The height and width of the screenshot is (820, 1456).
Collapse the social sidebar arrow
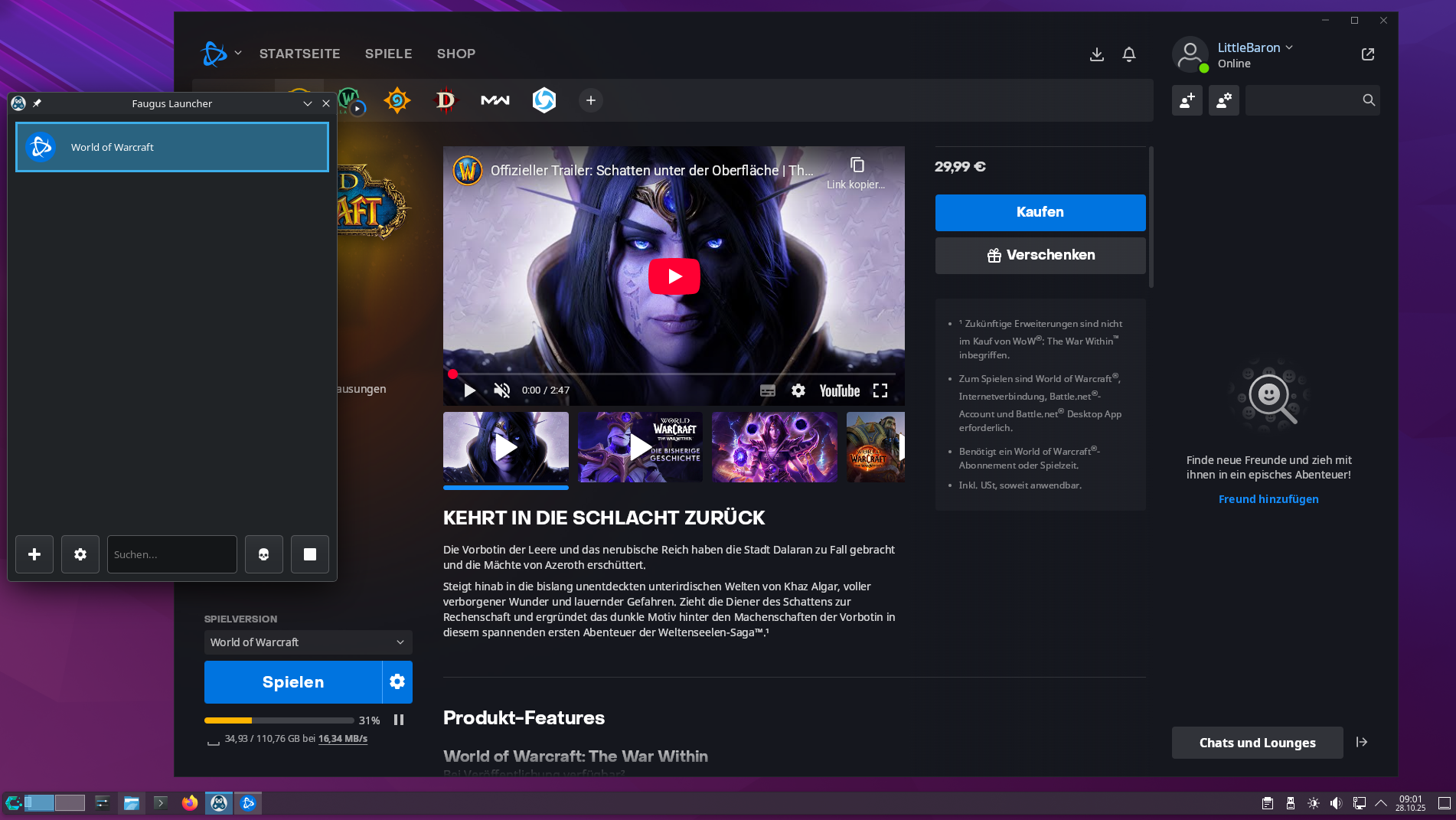1361,742
